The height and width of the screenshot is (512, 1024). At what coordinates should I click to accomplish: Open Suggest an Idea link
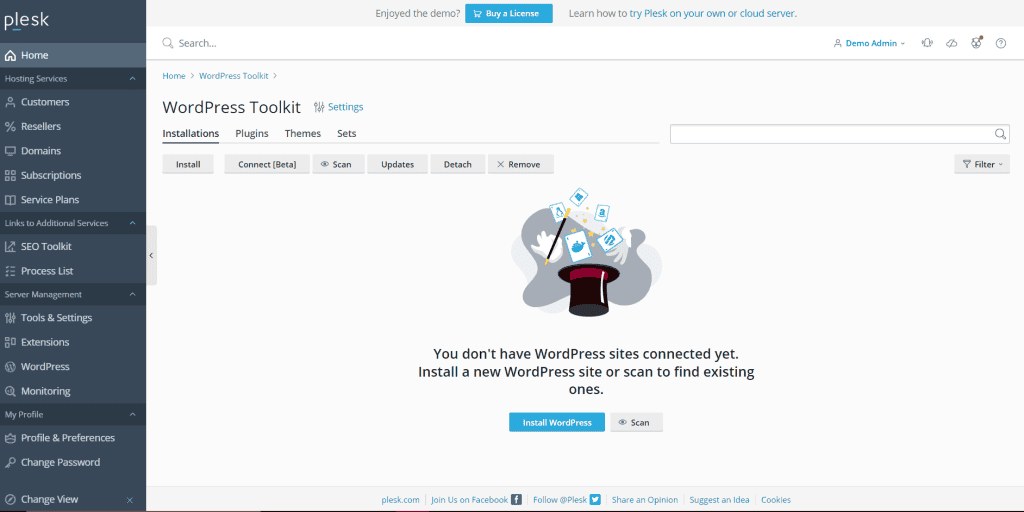point(719,500)
